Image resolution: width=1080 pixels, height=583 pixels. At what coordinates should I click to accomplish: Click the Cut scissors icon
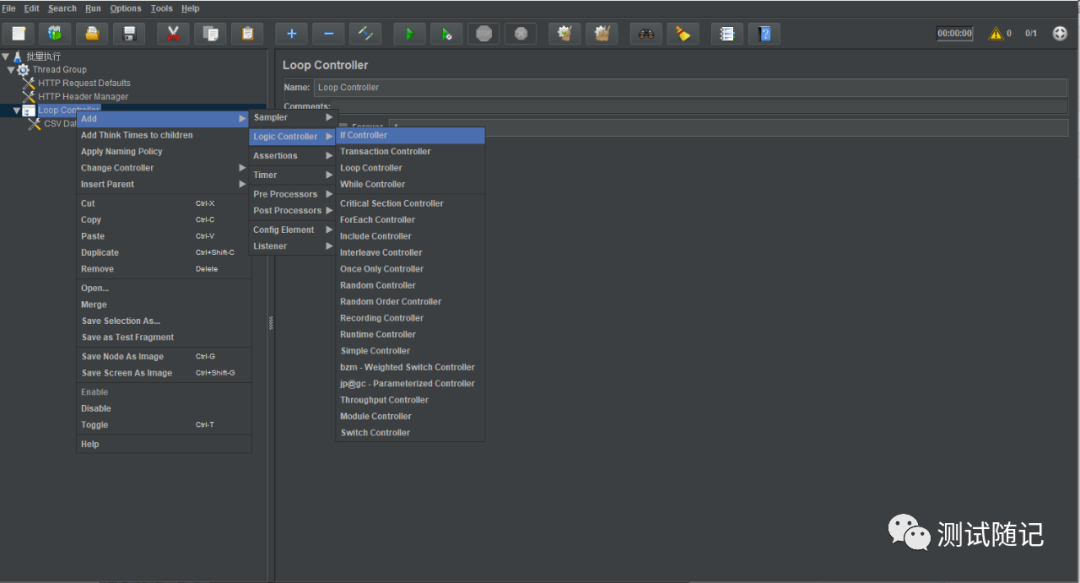point(173,33)
